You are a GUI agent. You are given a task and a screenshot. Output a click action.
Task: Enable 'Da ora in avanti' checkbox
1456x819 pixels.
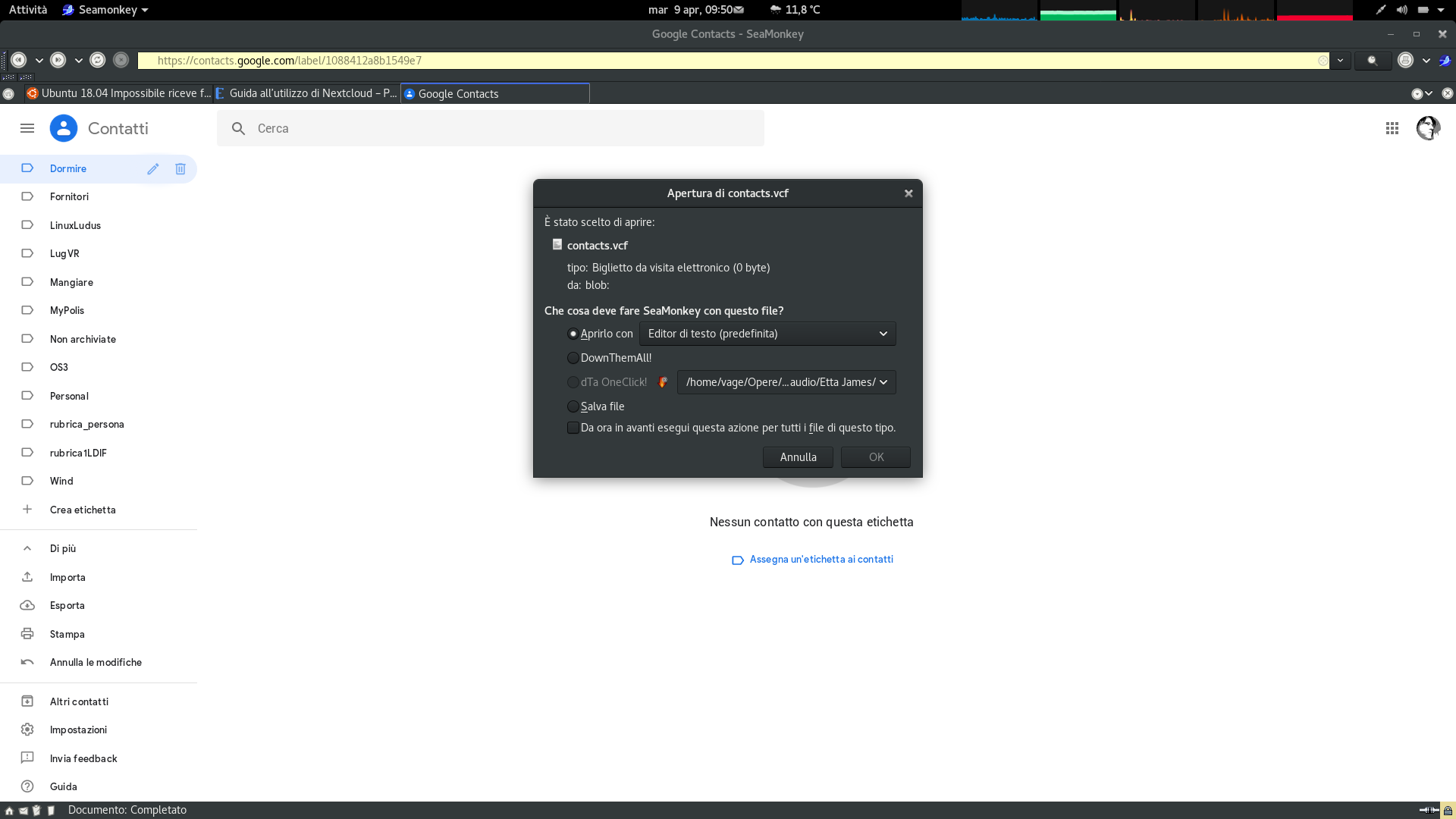(573, 428)
